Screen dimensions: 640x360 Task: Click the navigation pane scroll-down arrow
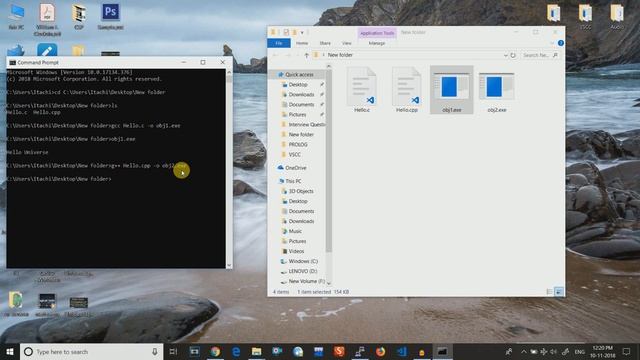pyautogui.click(x=329, y=283)
